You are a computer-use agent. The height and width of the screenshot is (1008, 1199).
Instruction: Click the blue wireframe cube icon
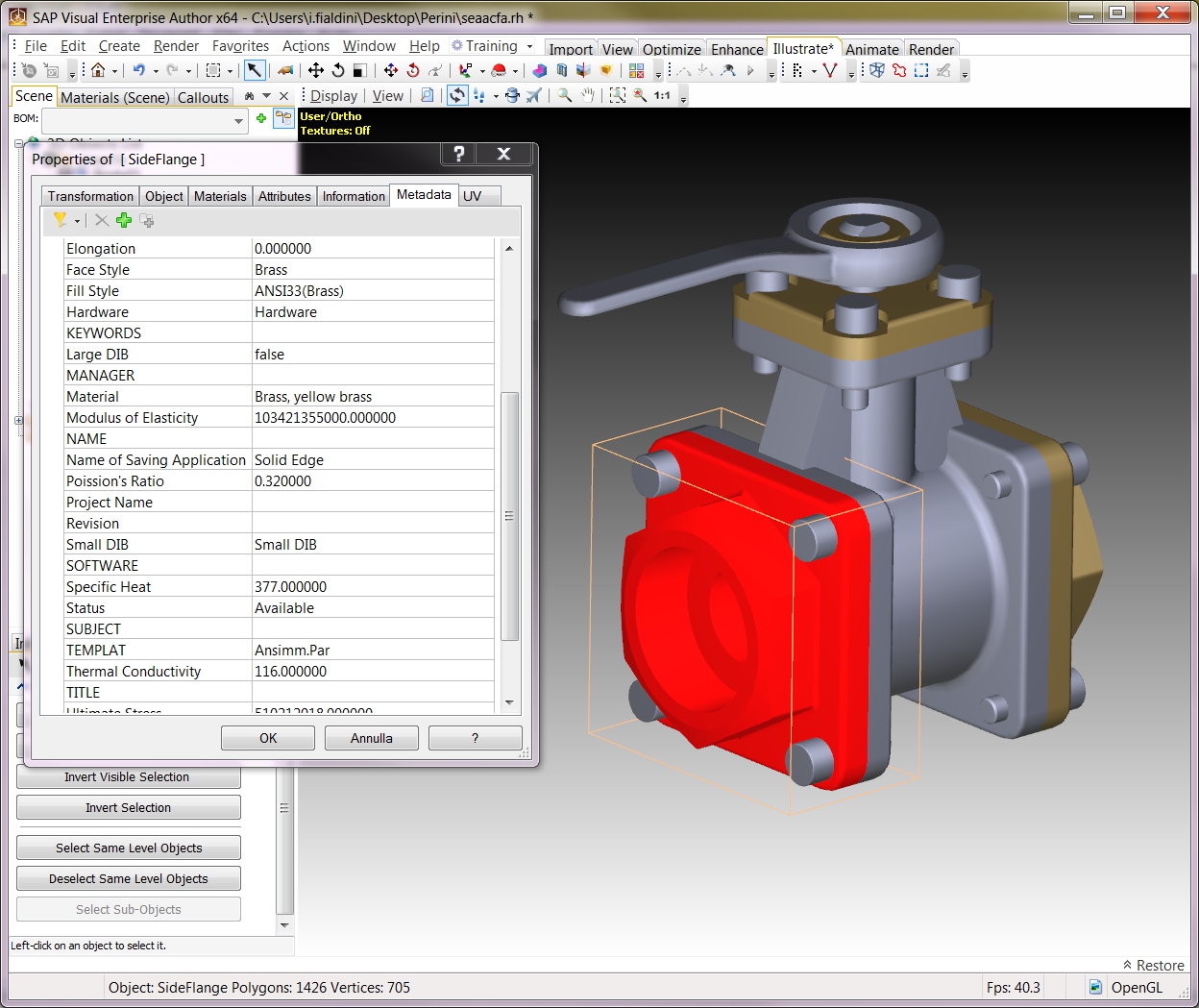pos(876,70)
